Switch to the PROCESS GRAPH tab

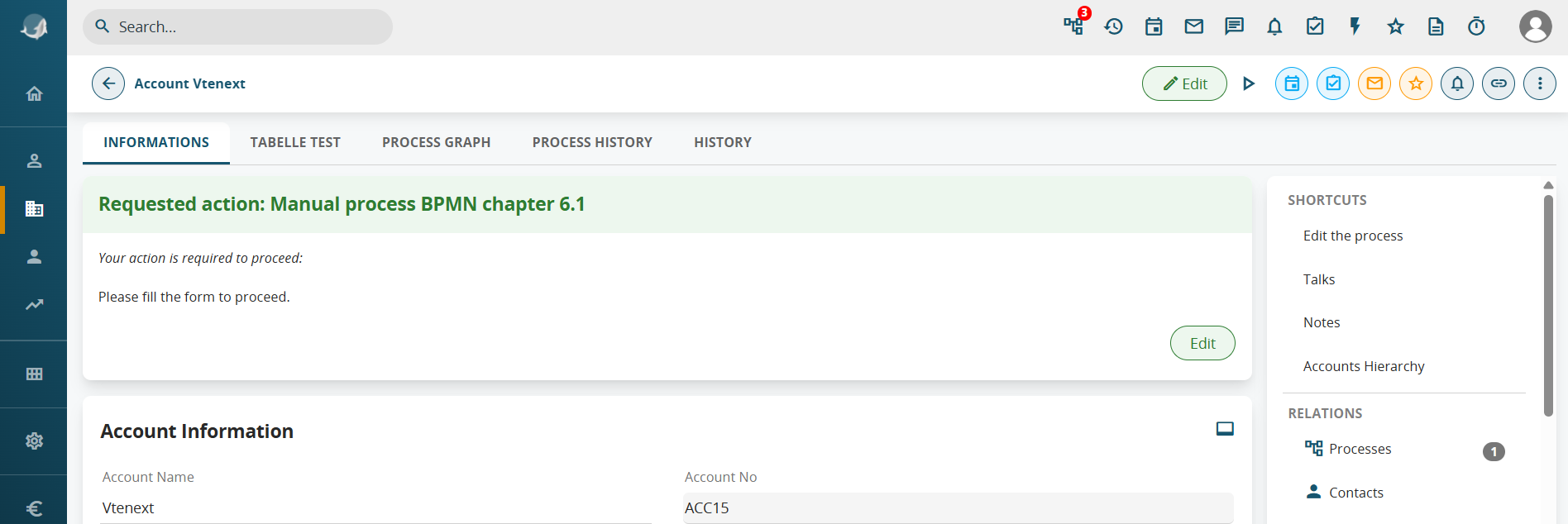coord(437,142)
